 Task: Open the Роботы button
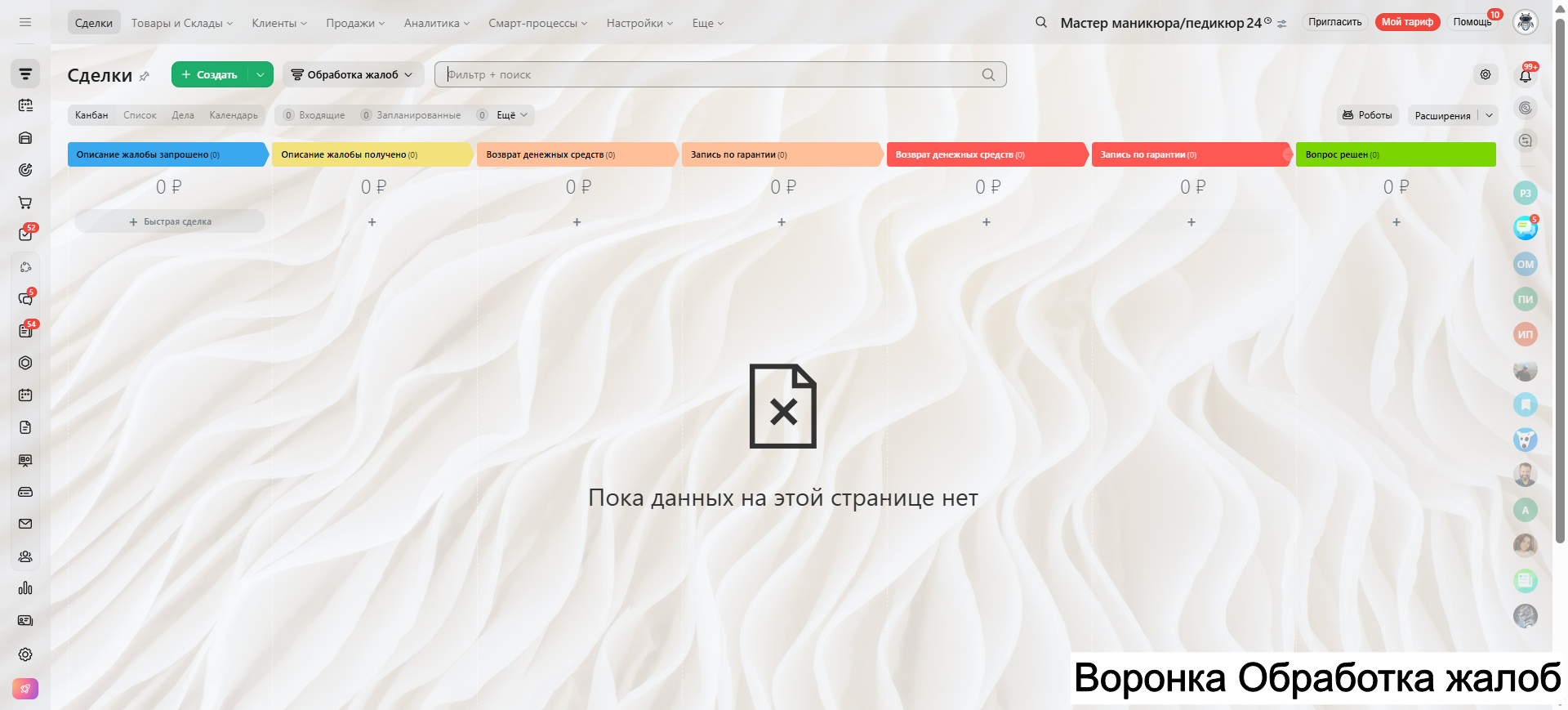click(1368, 115)
